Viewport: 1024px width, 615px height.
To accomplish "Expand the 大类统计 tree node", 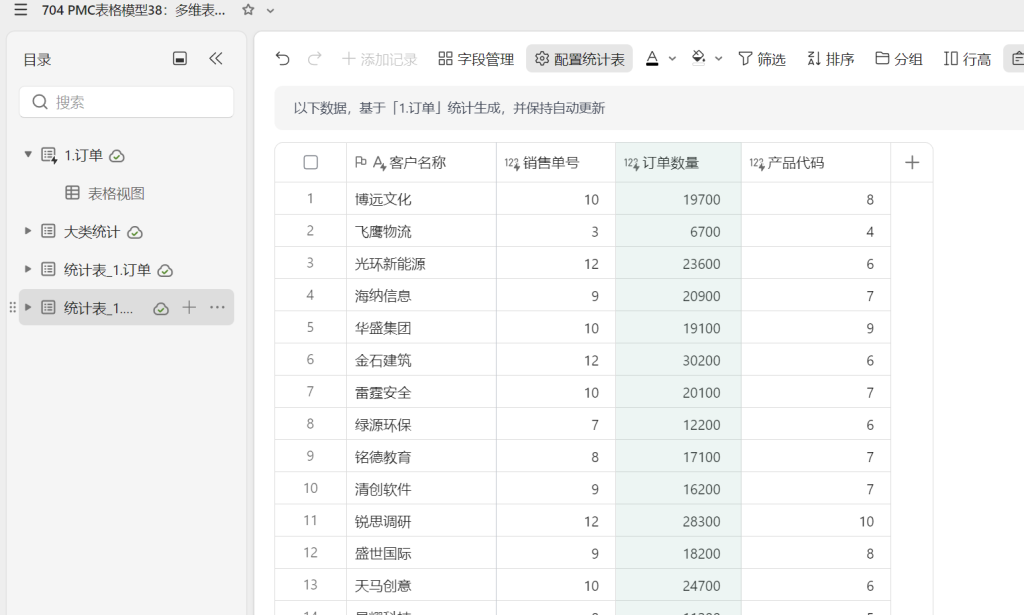I will click(x=28, y=231).
